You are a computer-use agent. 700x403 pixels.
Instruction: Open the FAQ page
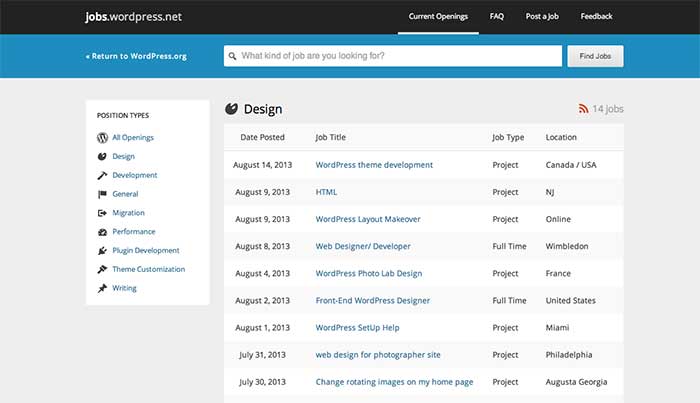pos(496,17)
